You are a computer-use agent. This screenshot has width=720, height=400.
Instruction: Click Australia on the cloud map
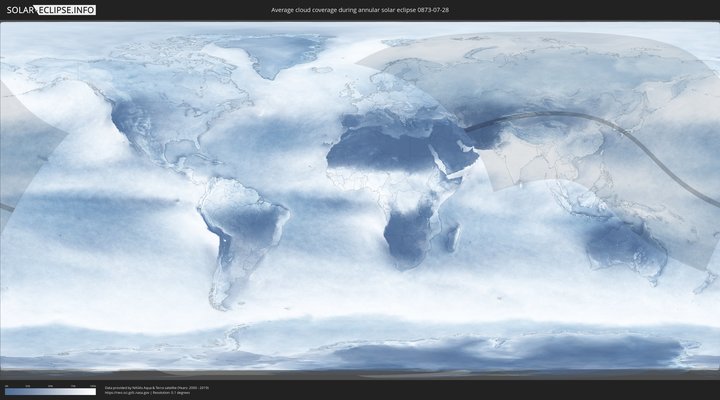(622, 245)
